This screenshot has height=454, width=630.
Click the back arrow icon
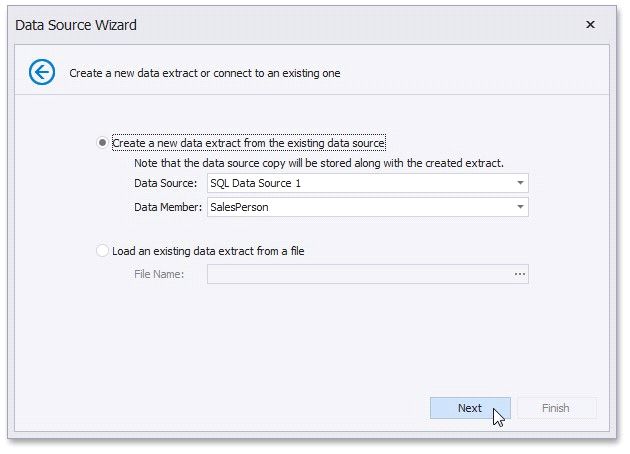[42, 72]
